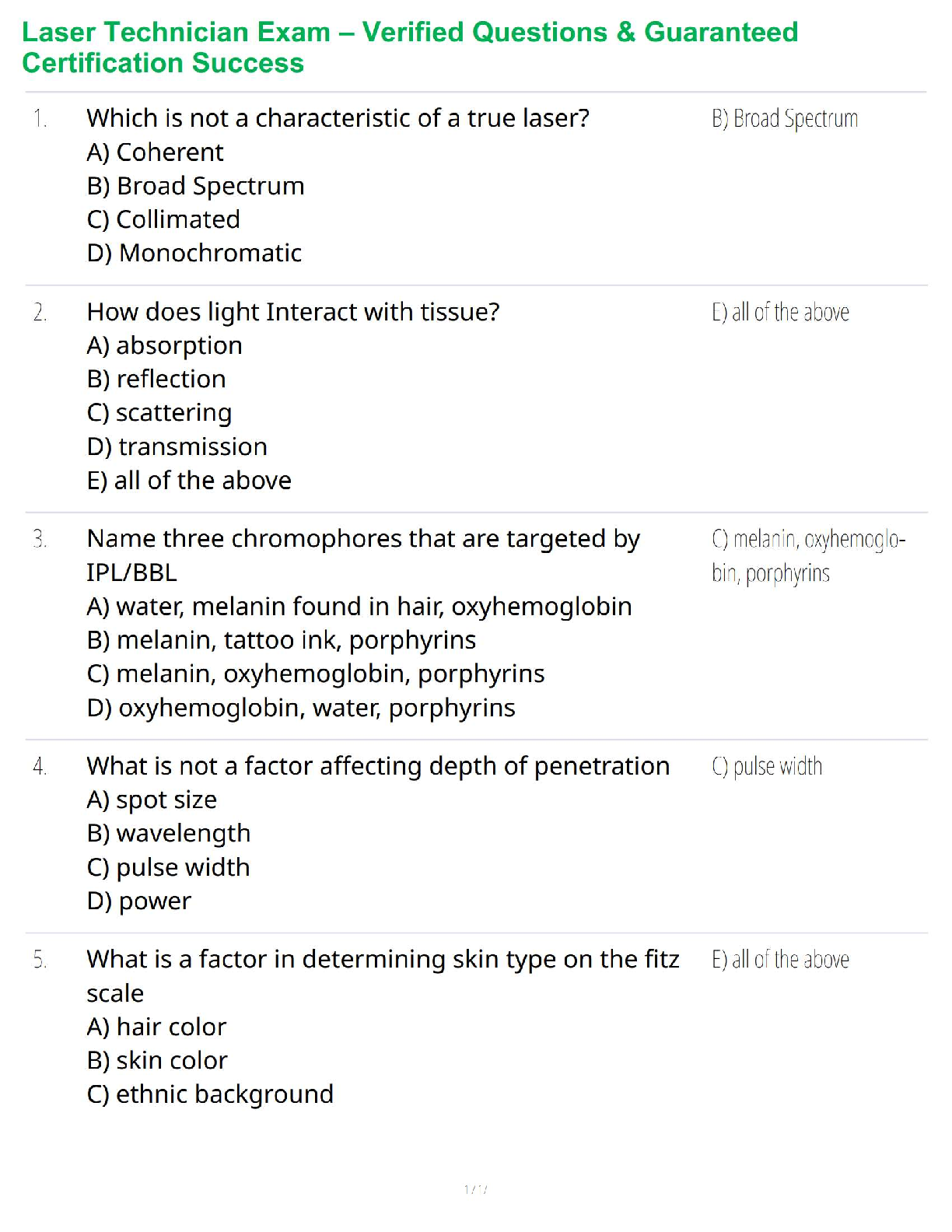Click B) melanin, tattoo ink, porphyrins

[x=282, y=640]
